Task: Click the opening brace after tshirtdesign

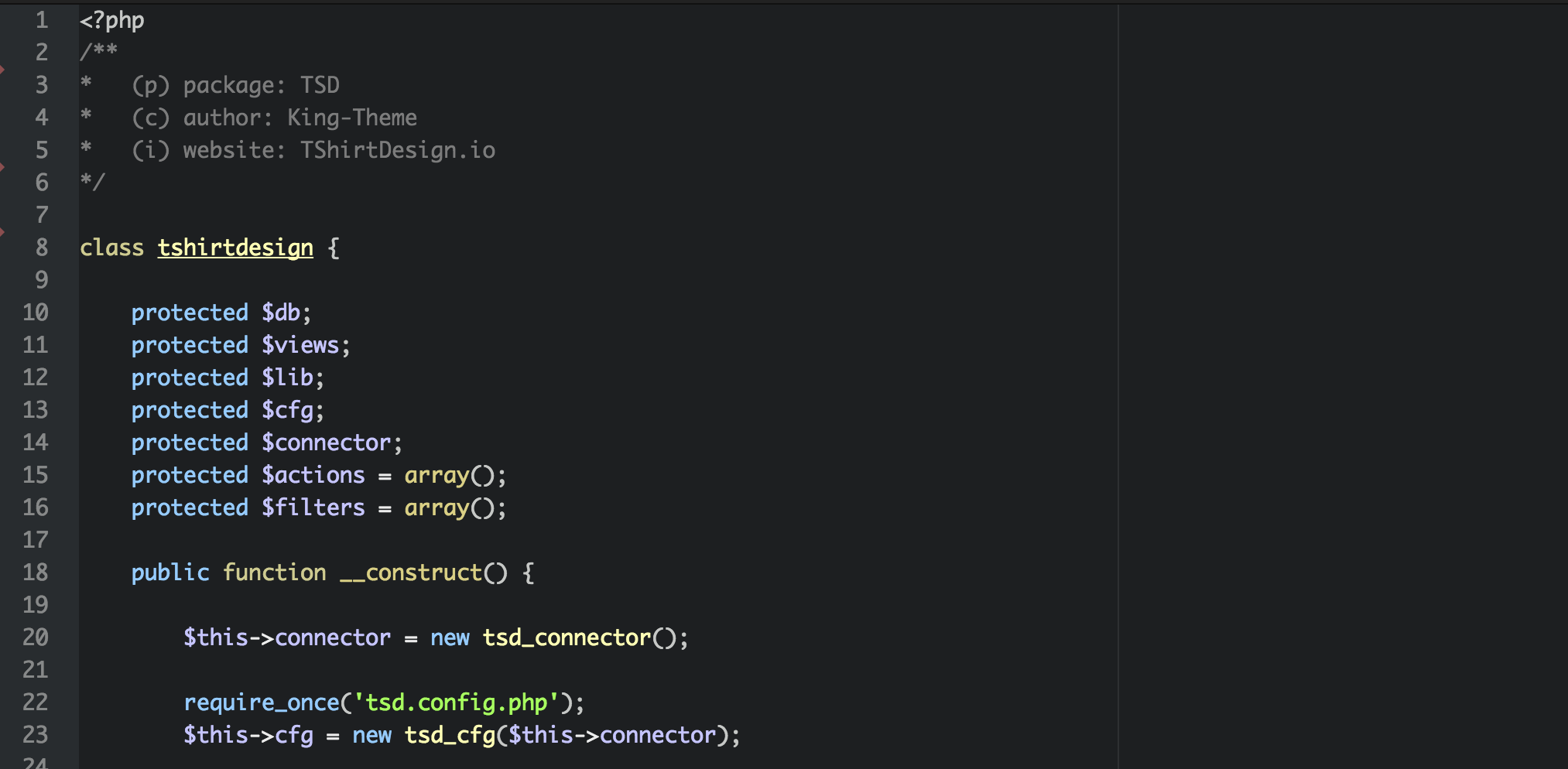Action: [x=334, y=248]
